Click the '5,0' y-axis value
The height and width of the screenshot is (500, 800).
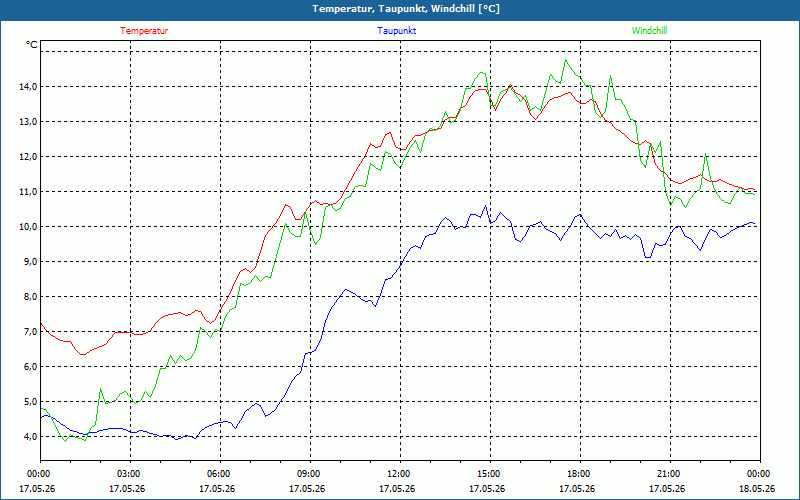point(31,402)
